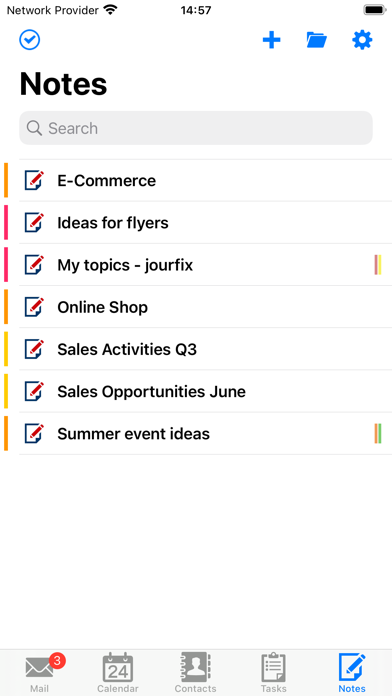The image size is (392, 696).
Task: Tap the note icon beside E-Commerce
Action: 34,181
